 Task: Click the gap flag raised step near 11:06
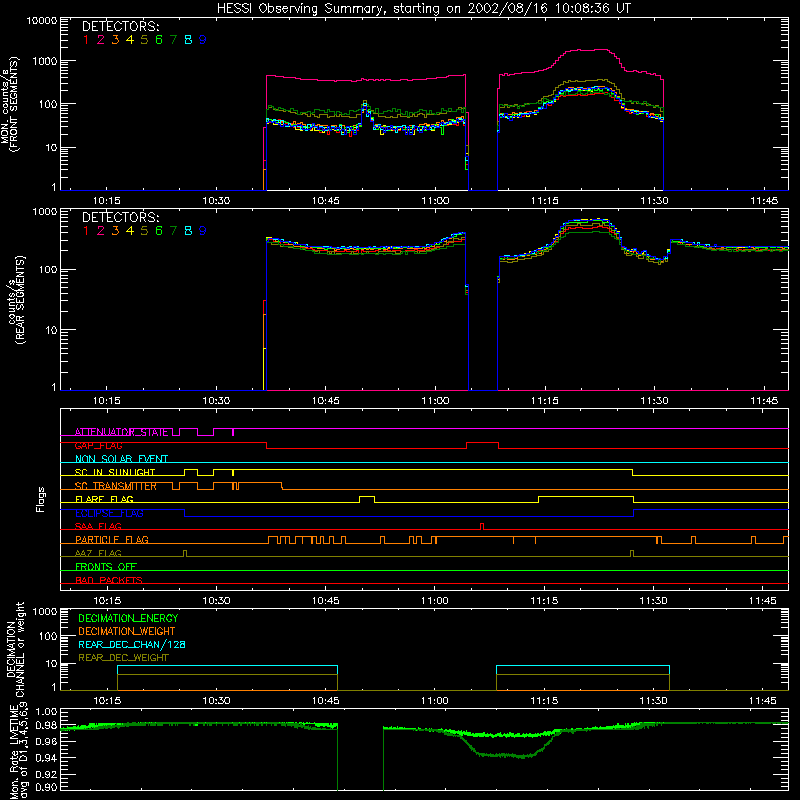click(482, 443)
